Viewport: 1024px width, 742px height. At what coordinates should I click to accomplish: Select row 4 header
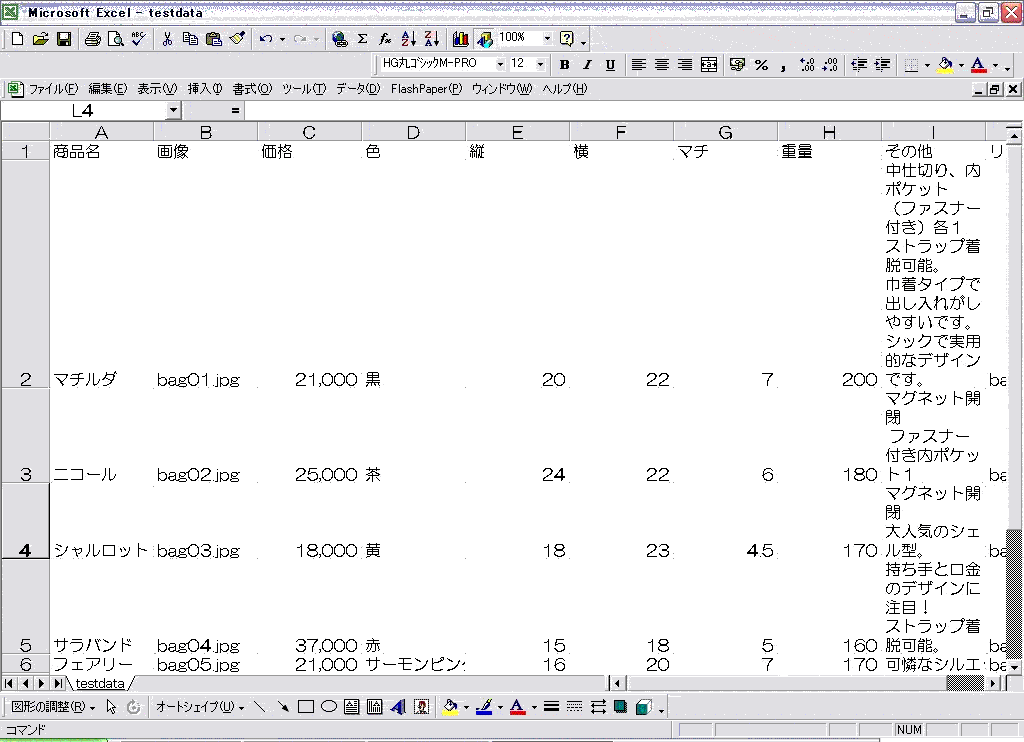(x=25, y=521)
